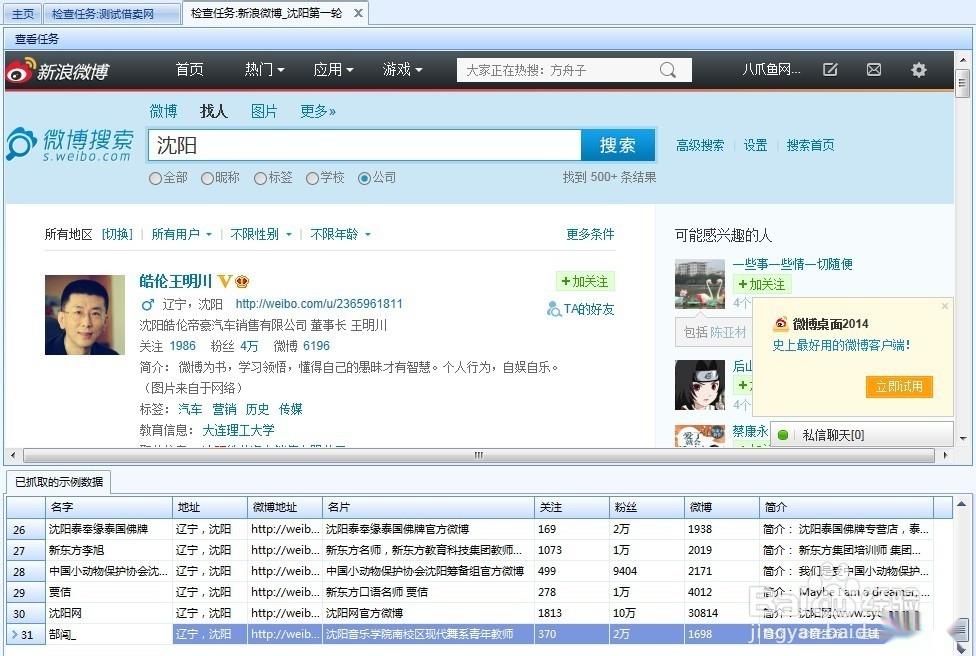The height and width of the screenshot is (656, 976).
Task: Open the 不限年龄 filter dropdown
Action: 340,235
